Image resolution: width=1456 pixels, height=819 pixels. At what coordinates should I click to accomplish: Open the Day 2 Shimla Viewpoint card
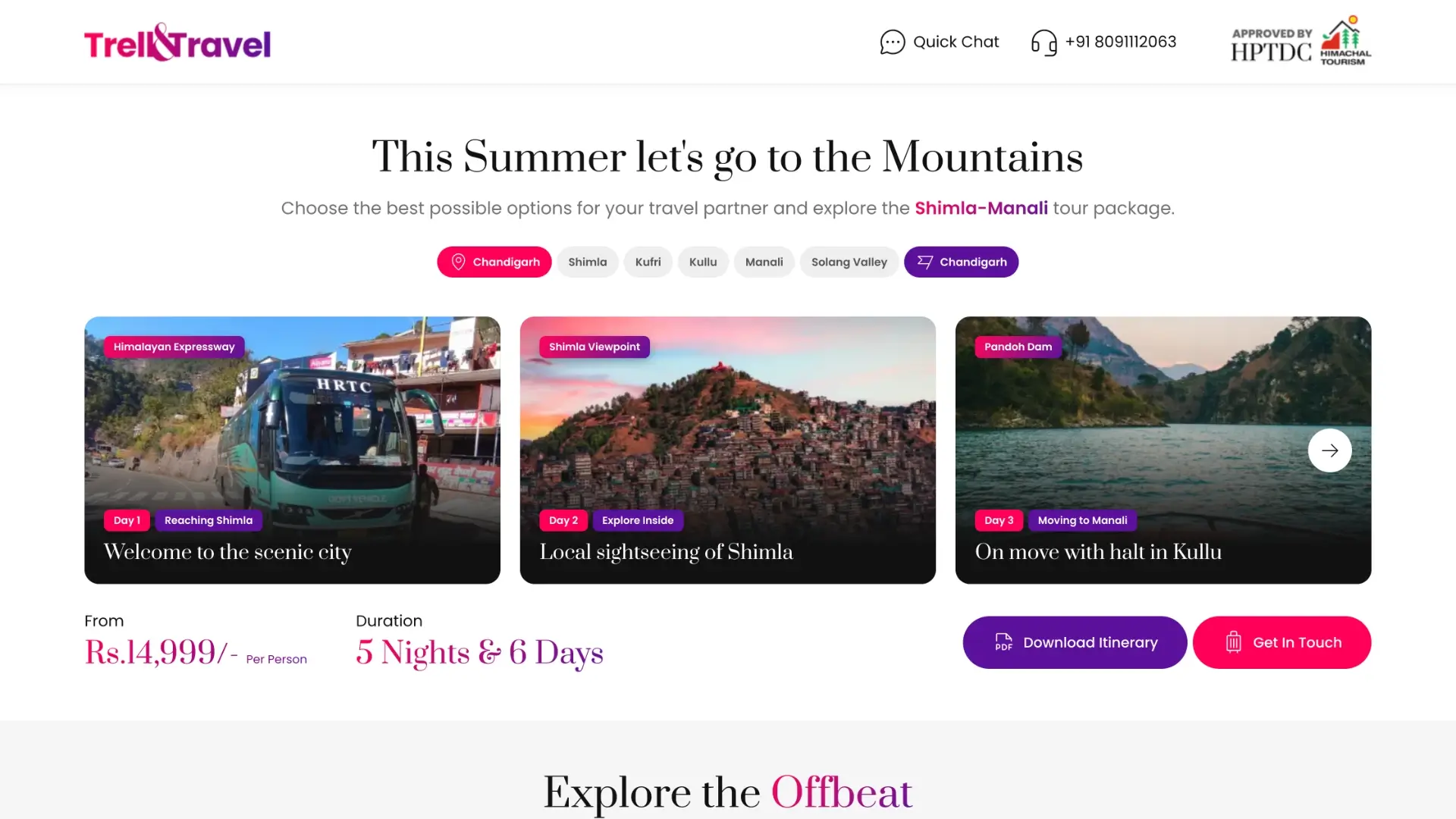(x=727, y=450)
